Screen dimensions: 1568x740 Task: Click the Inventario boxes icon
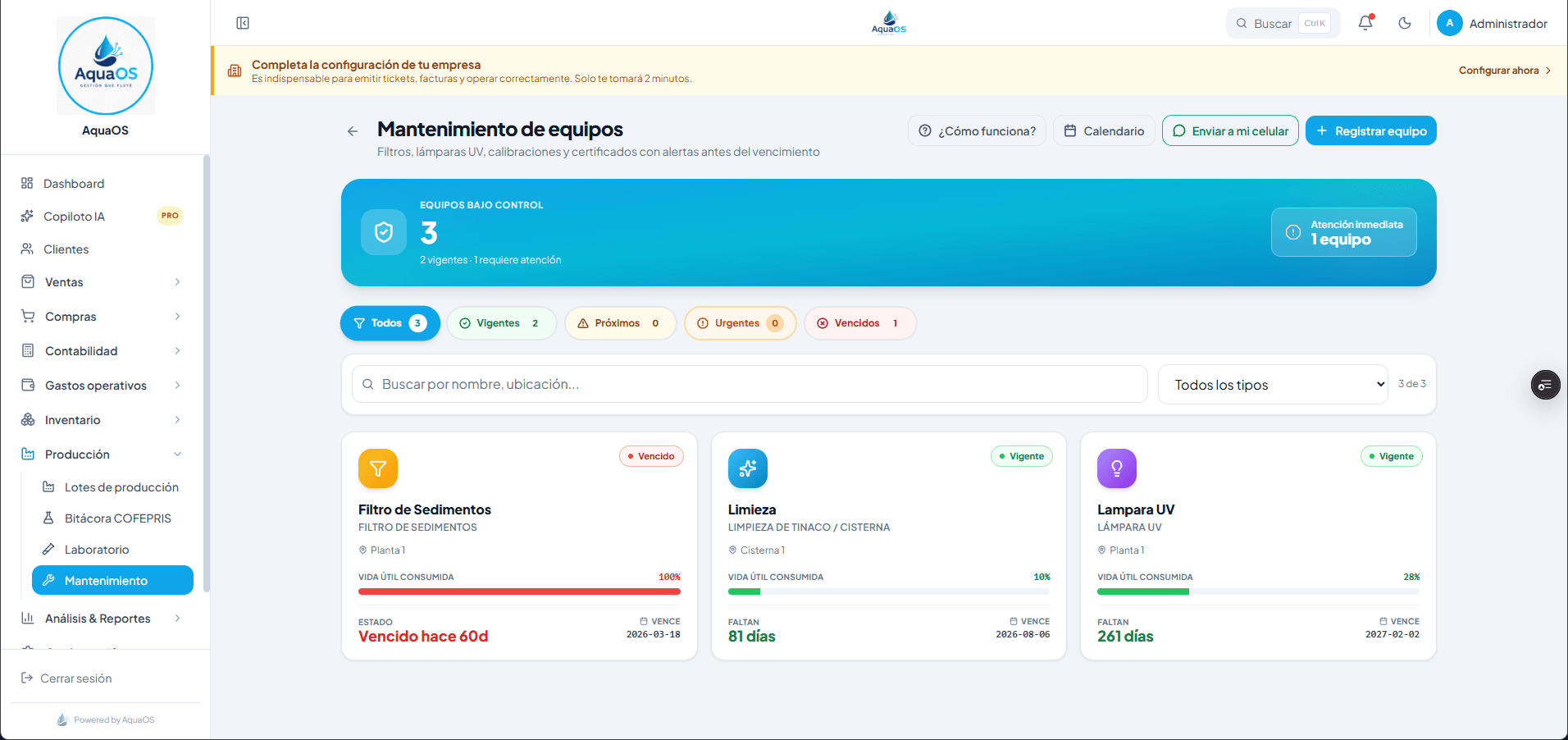coord(28,419)
